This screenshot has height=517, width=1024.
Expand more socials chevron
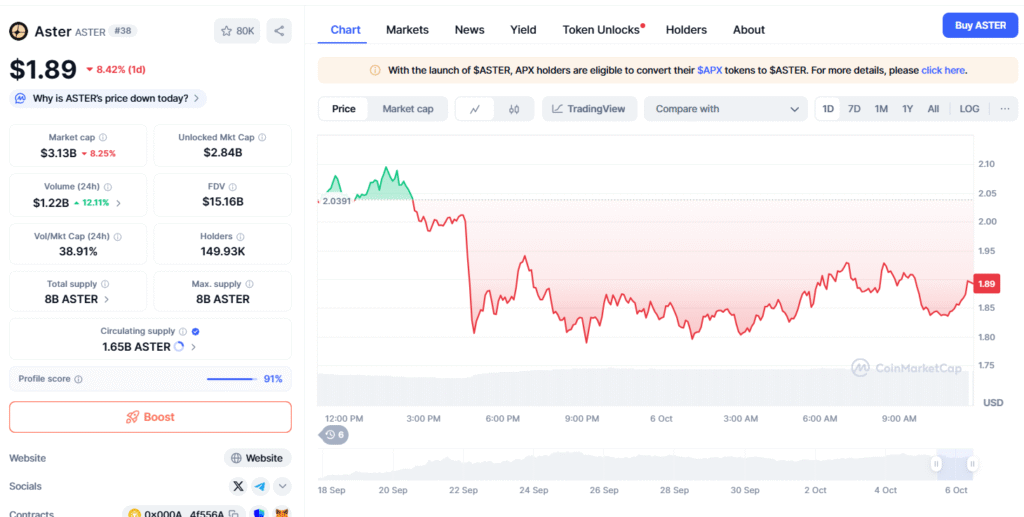coord(283,486)
